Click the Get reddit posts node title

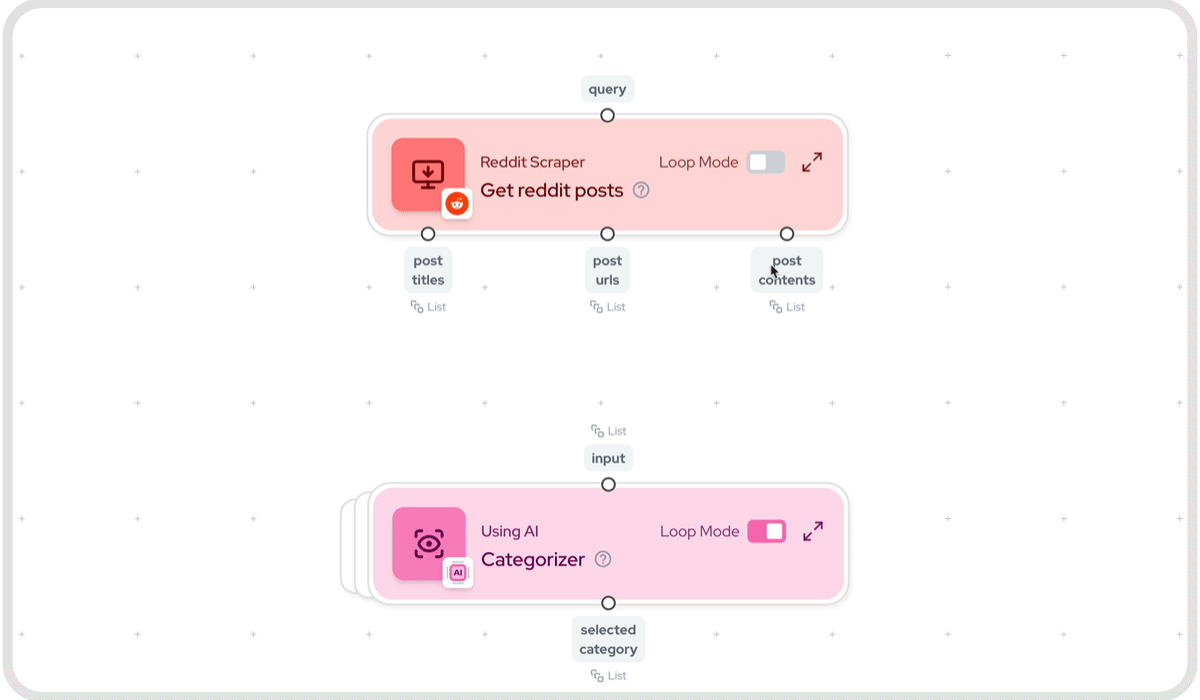pyautogui.click(x=553, y=190)
